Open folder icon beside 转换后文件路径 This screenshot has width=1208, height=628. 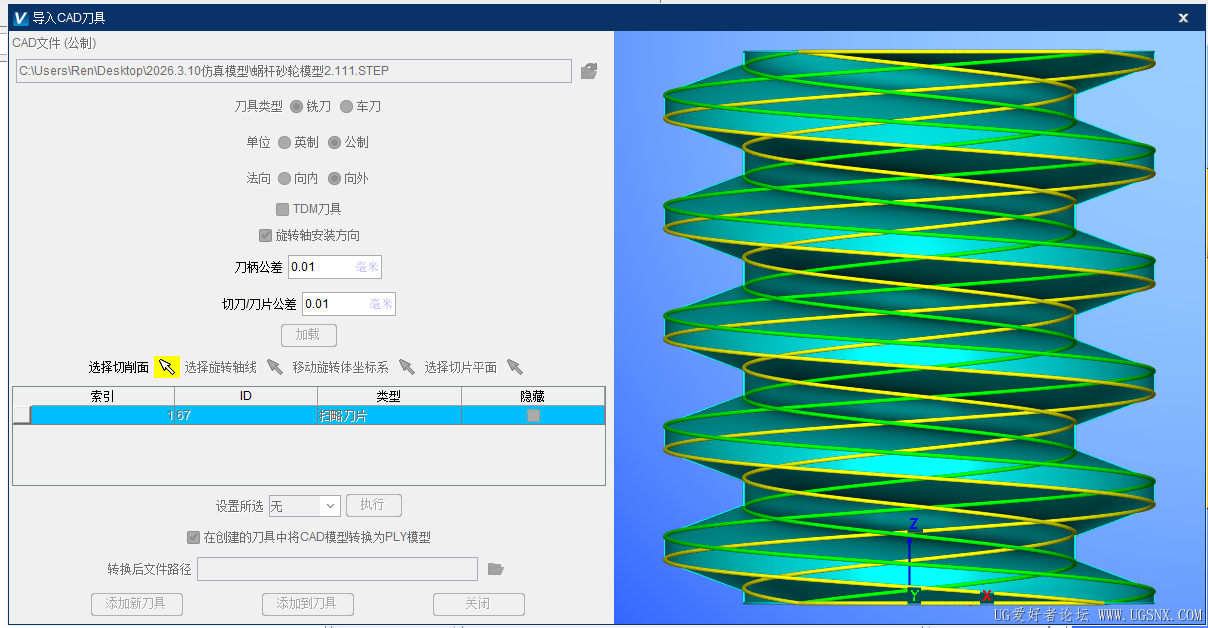pos(495,569)
